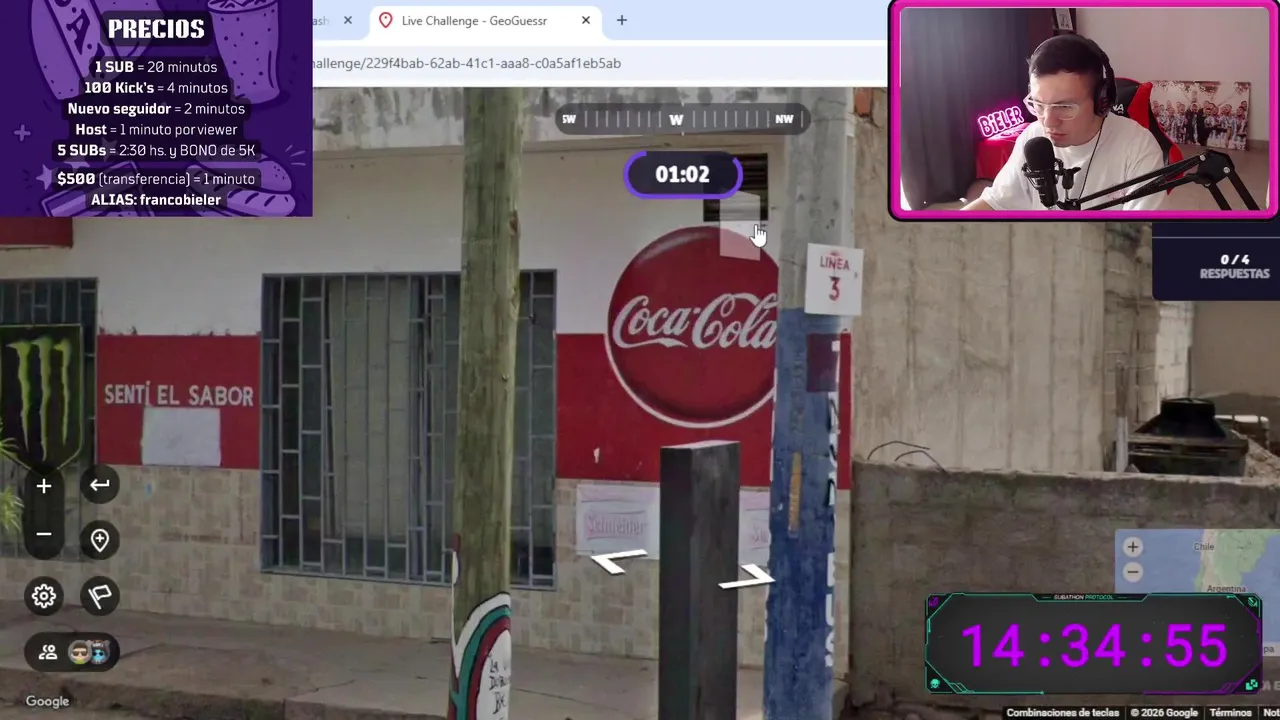
Task: Open GeoGuessr settings gear
Action: pyautogui.click(x=44, y=596)
